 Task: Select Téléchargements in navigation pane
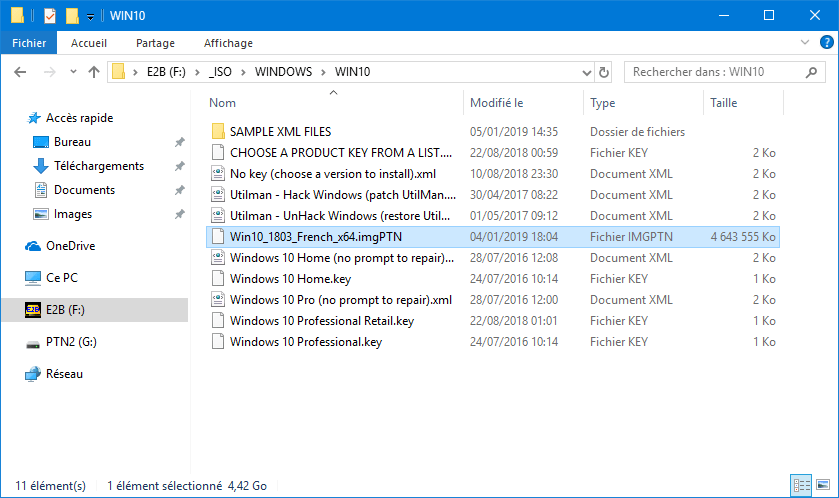click(x=99, y=166)
